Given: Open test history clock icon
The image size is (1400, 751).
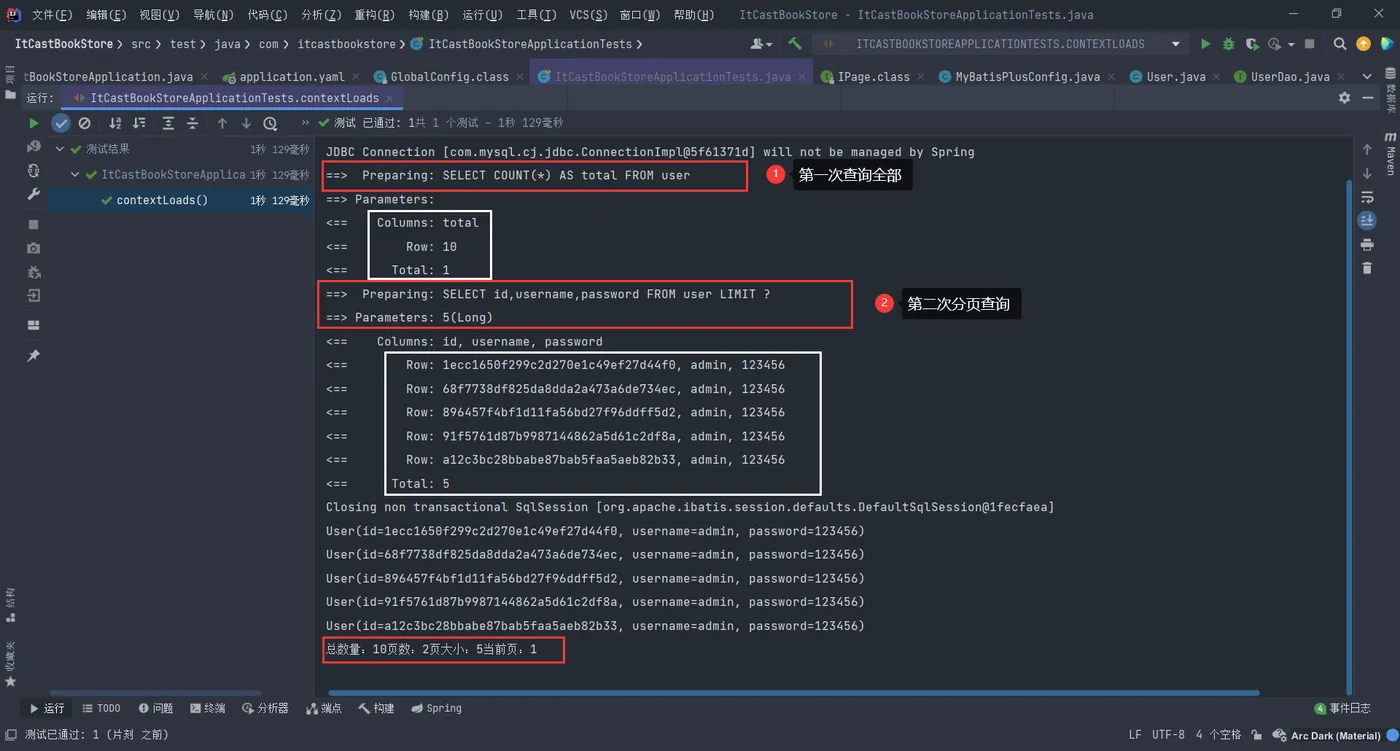Looking at the screenshot, I should pos(270,123).
